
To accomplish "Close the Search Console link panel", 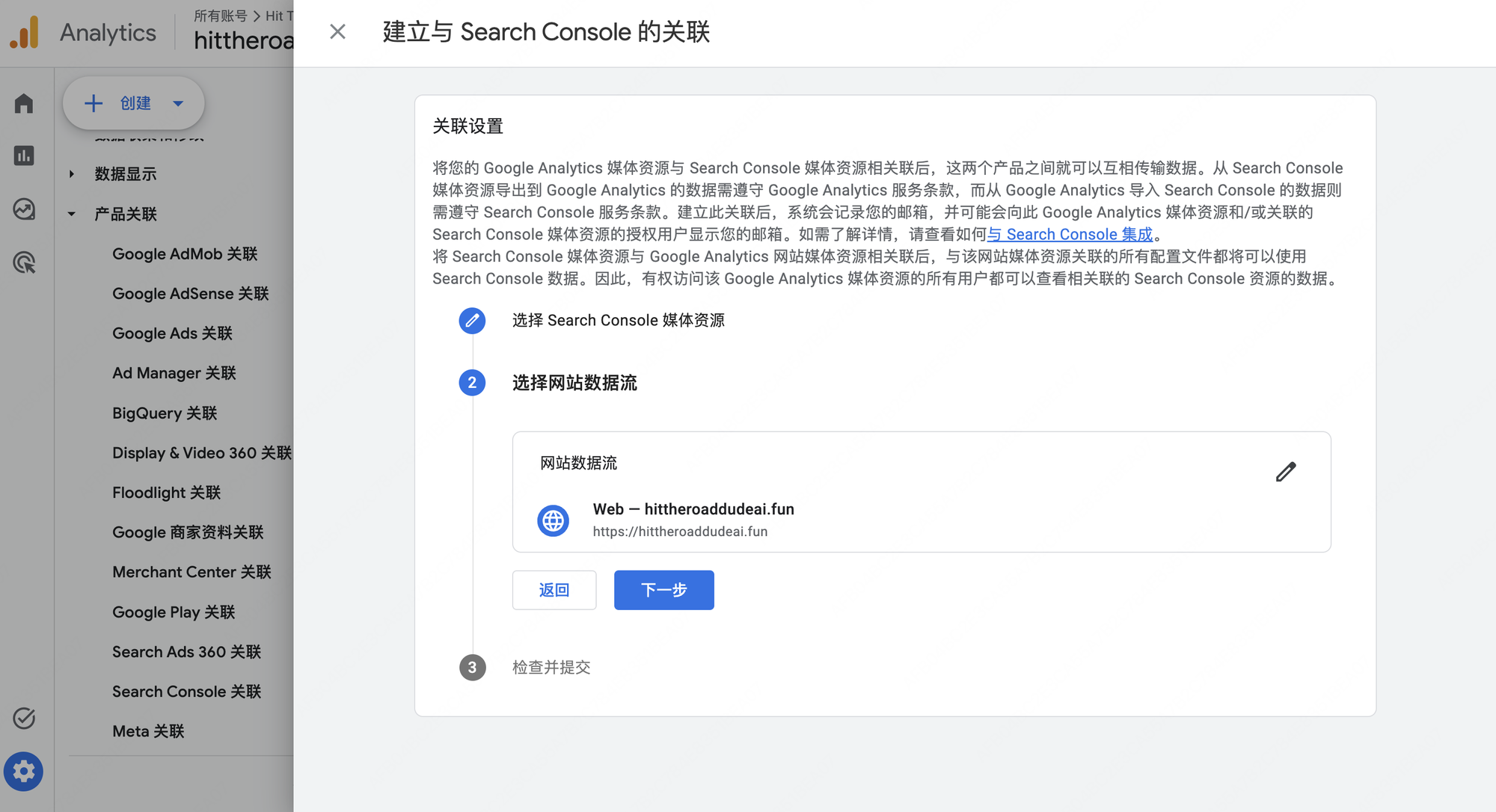I will (x=337, y=31).
